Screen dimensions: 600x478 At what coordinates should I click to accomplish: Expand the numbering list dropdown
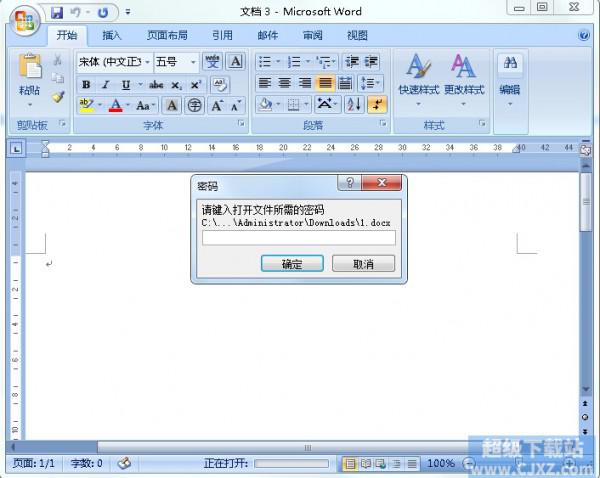coord(307,62)
